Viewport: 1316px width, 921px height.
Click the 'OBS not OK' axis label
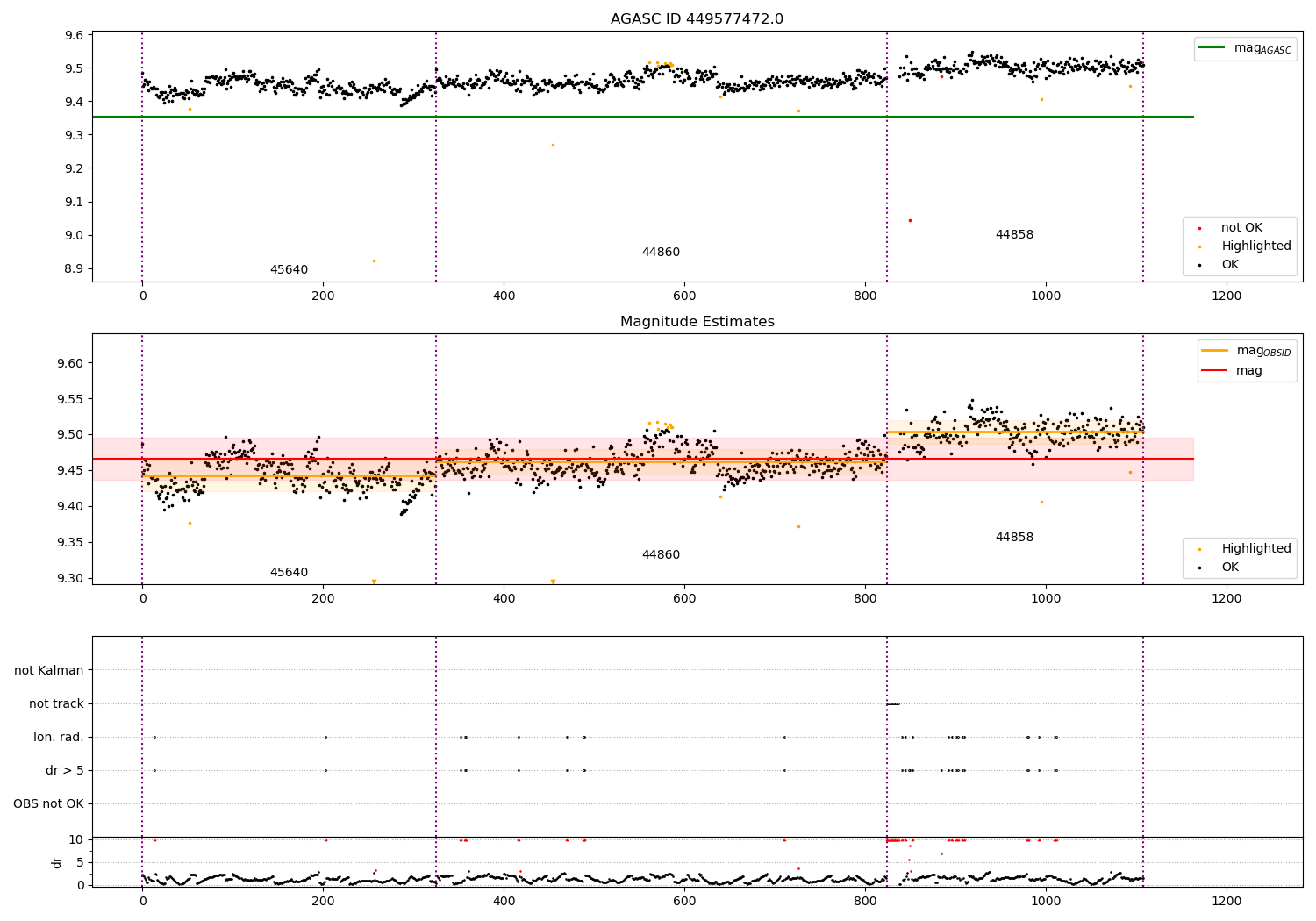point(49,803)
